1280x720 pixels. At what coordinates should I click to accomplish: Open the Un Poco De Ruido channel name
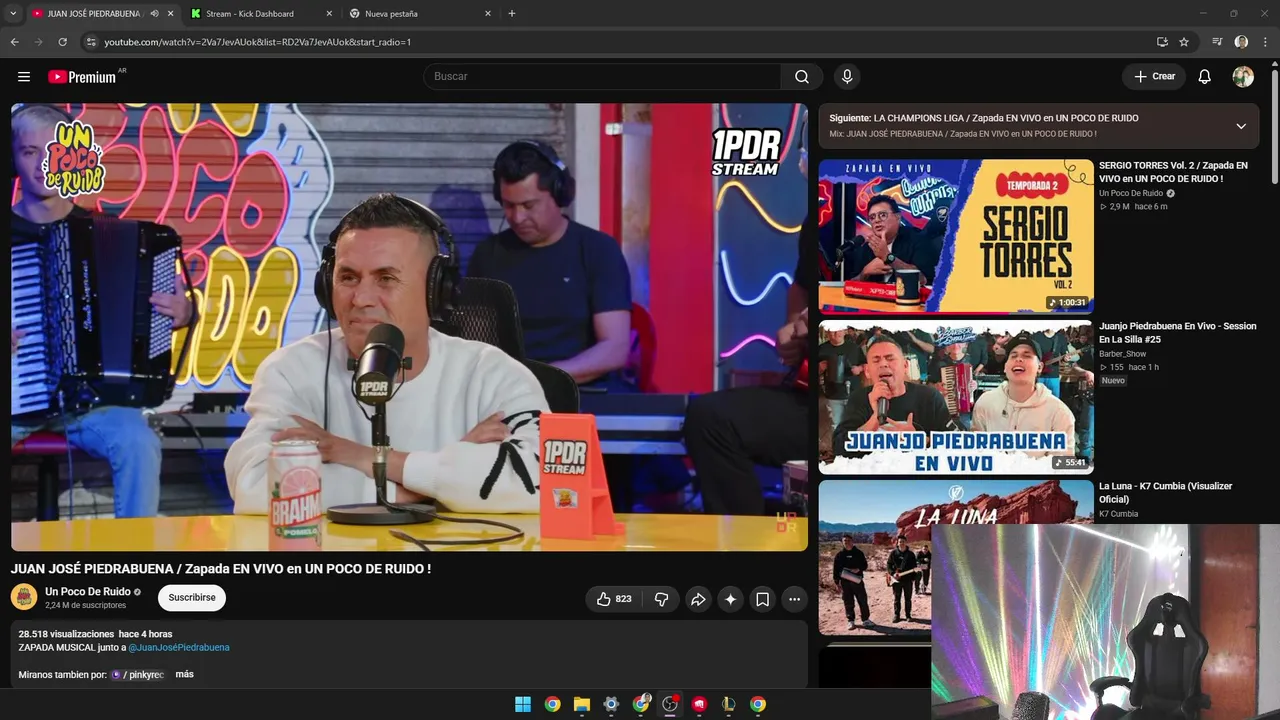(88, 592)
